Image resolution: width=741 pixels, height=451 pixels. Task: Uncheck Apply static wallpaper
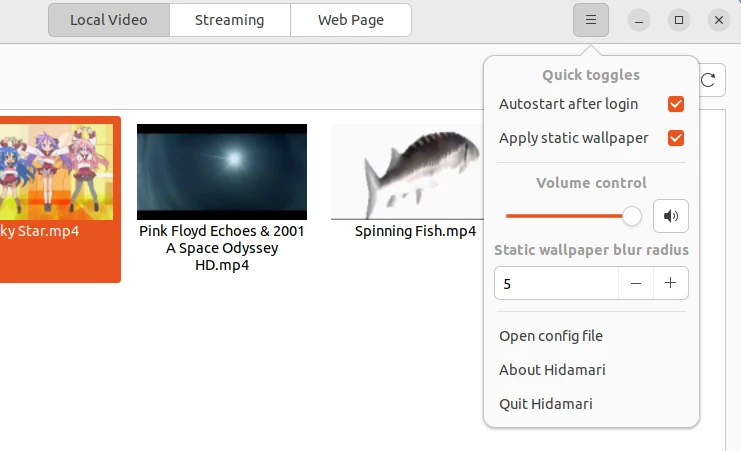tap(675, 138)
